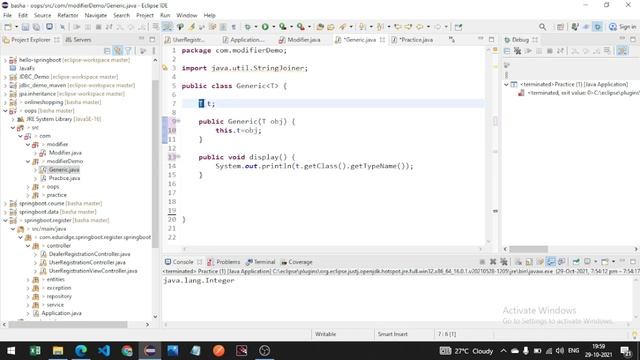Click the Sign in button

point(623,27)
